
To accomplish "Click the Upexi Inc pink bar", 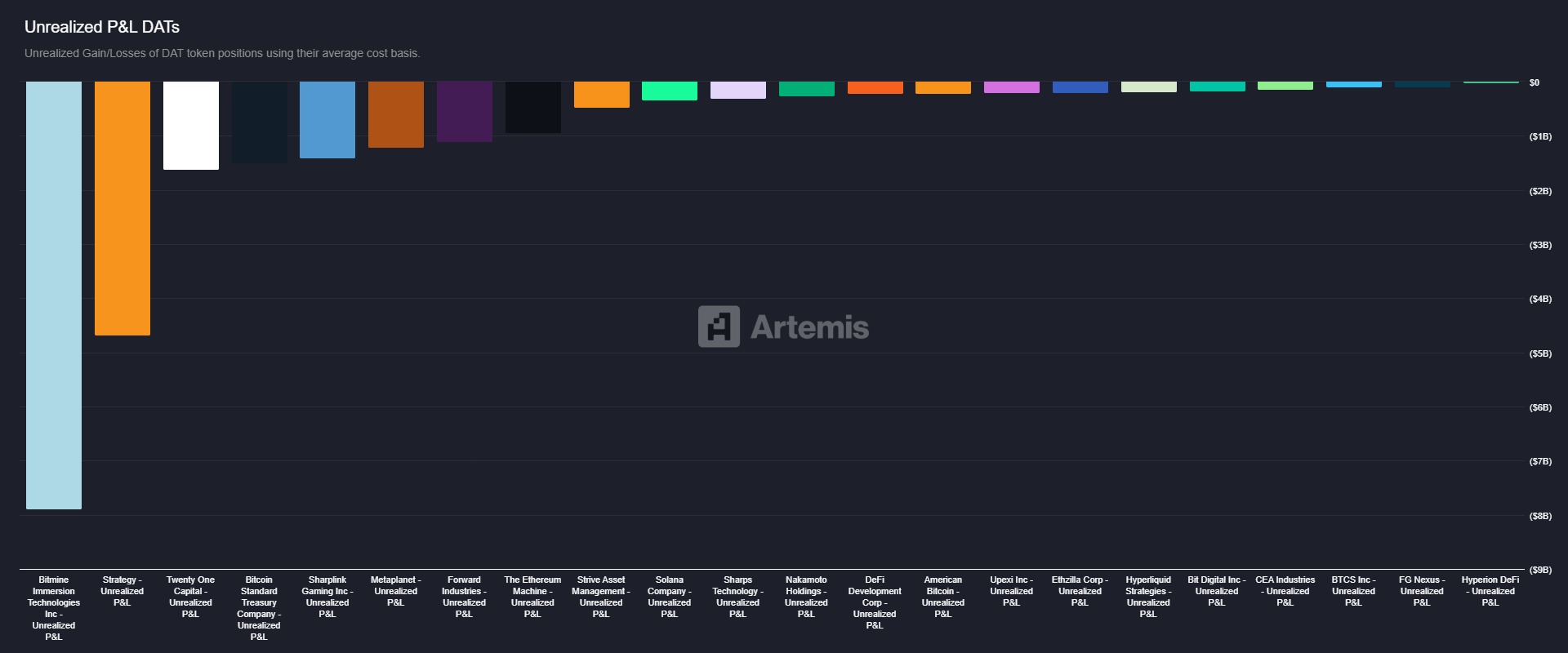I will [1012, 87].
